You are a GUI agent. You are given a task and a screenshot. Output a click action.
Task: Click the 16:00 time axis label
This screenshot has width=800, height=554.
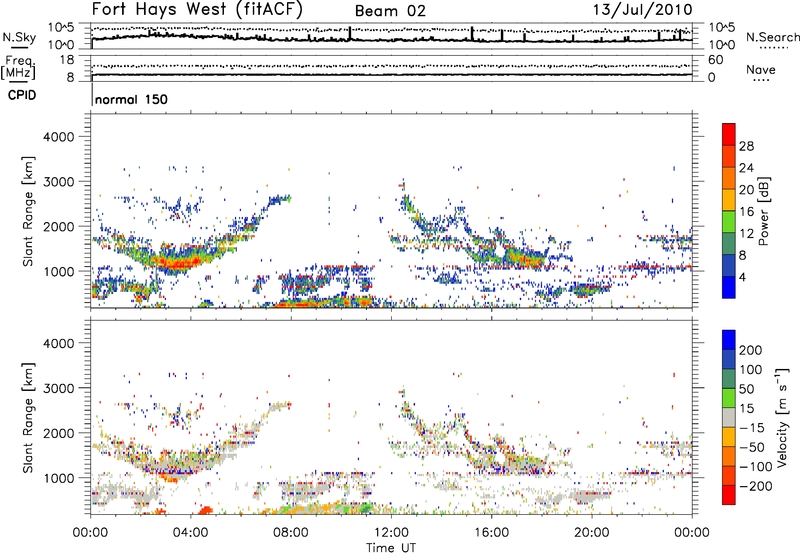pyautogui.click(x=491, y=533)
